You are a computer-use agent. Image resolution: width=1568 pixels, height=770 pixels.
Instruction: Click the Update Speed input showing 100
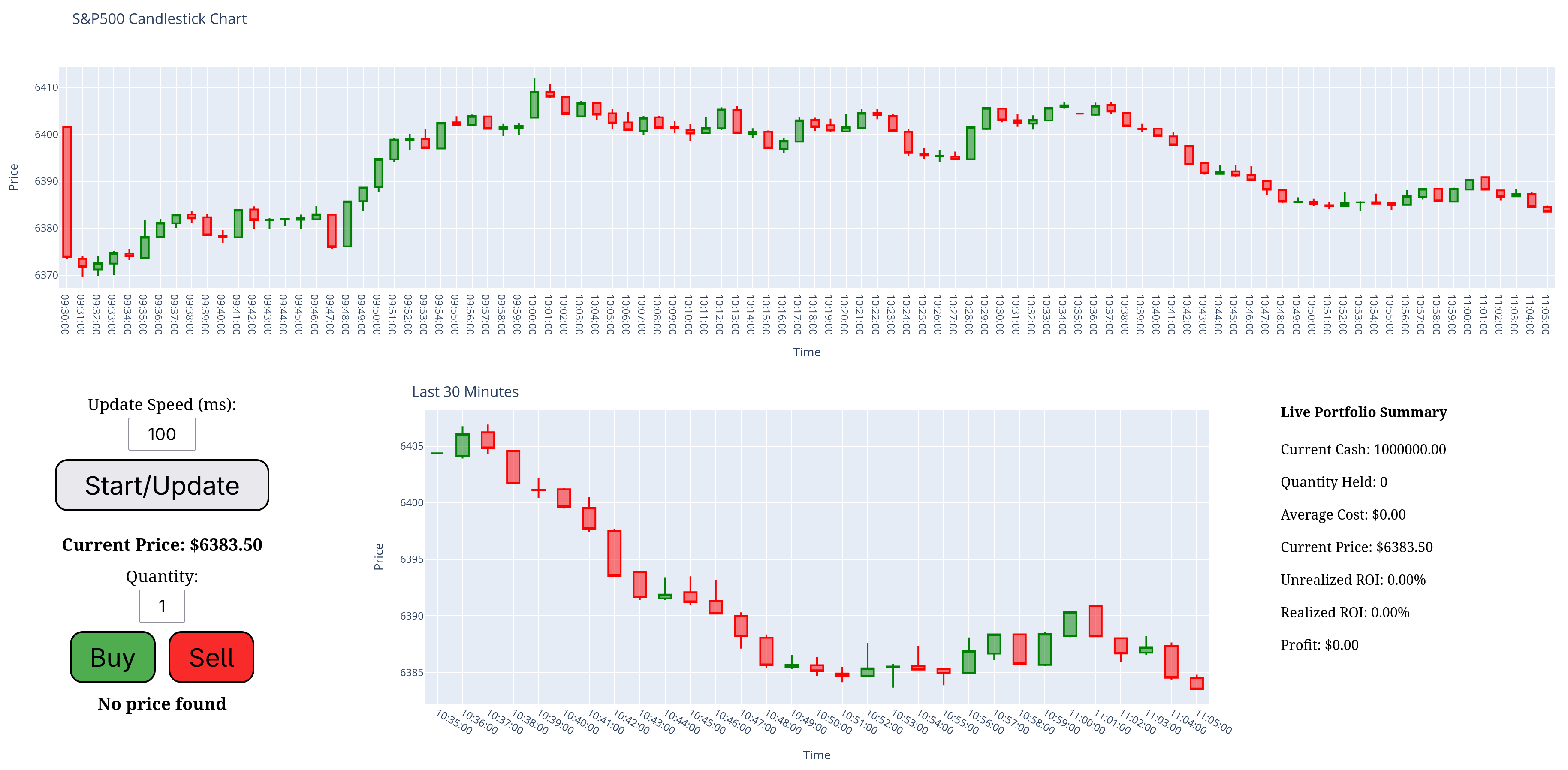click(161, 433)
